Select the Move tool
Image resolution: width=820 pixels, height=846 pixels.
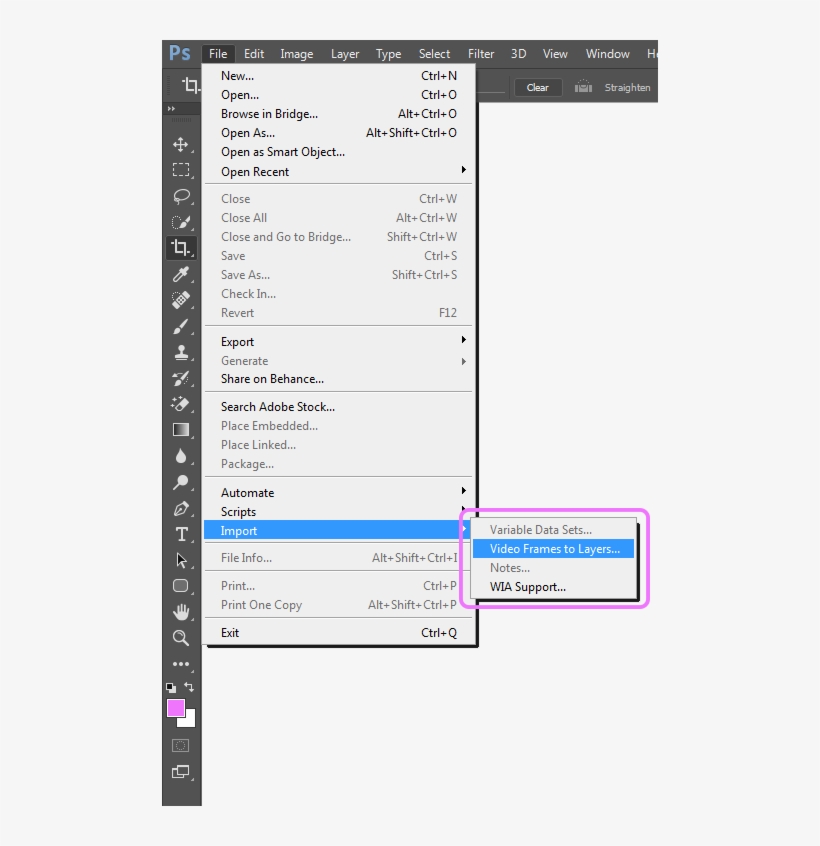point(181,145)
